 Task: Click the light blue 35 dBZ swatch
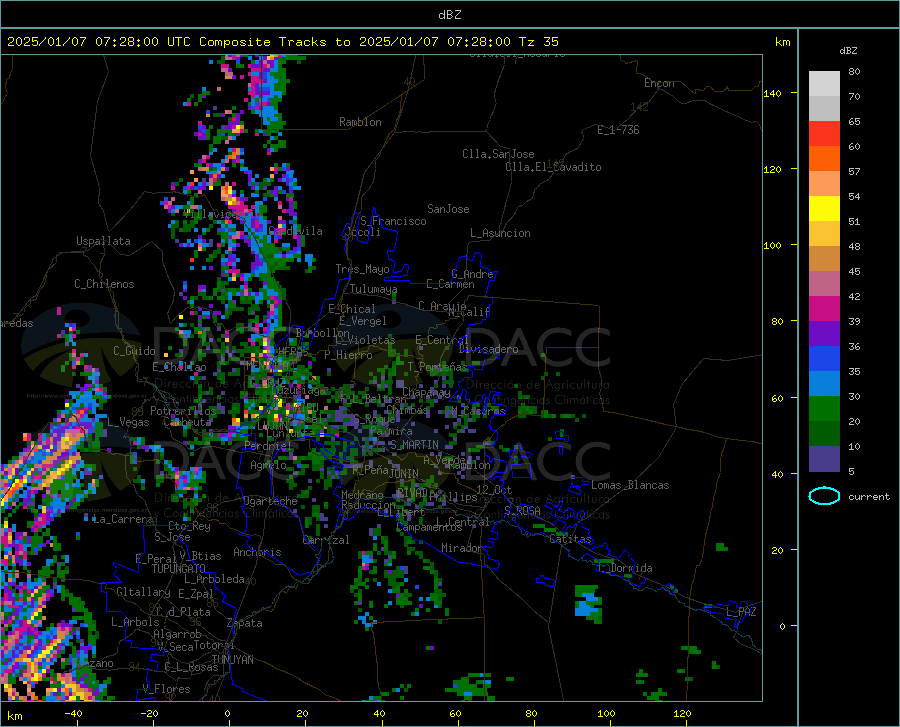(824, 384)
